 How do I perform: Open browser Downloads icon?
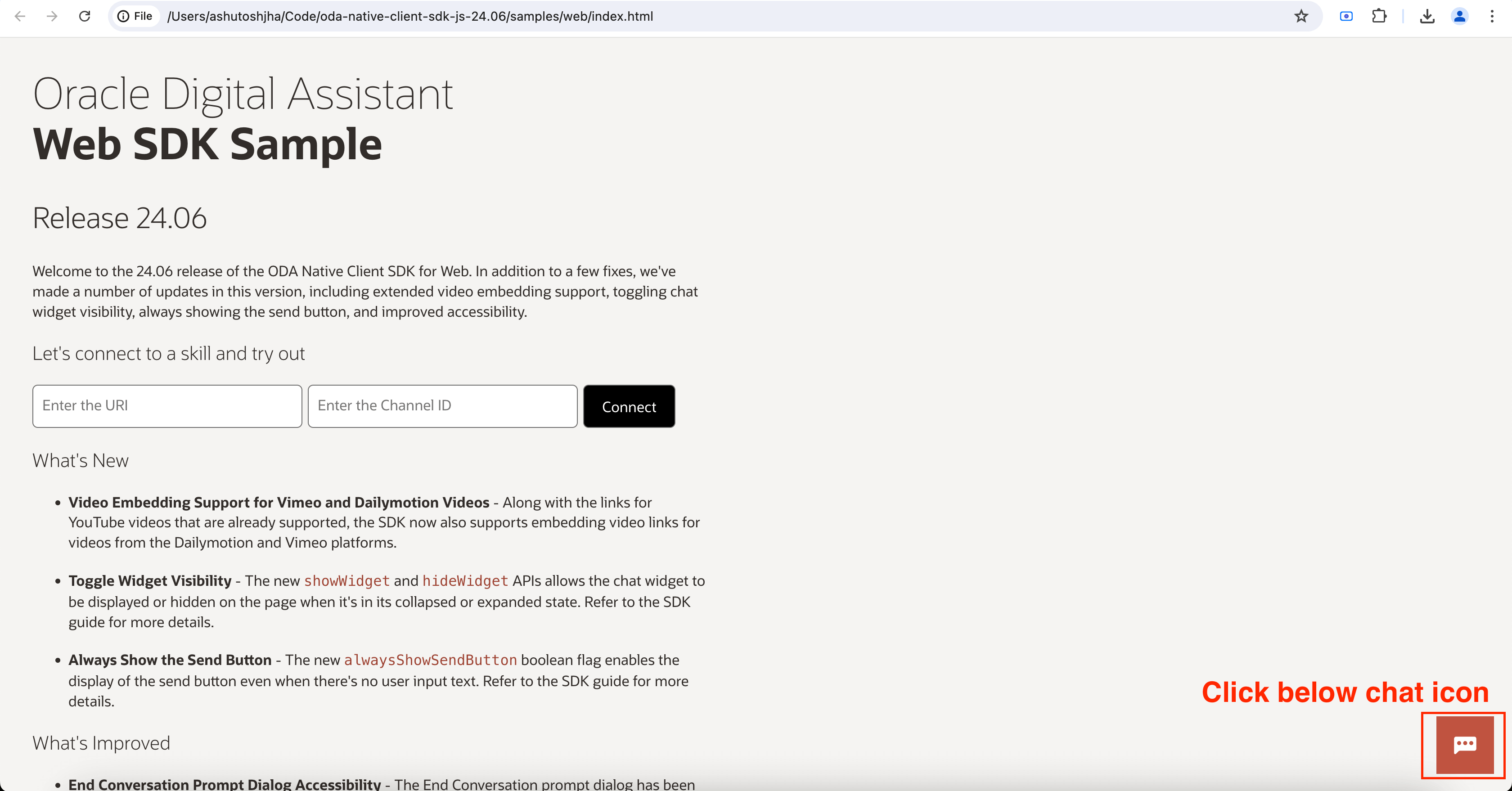[1427, 17]
